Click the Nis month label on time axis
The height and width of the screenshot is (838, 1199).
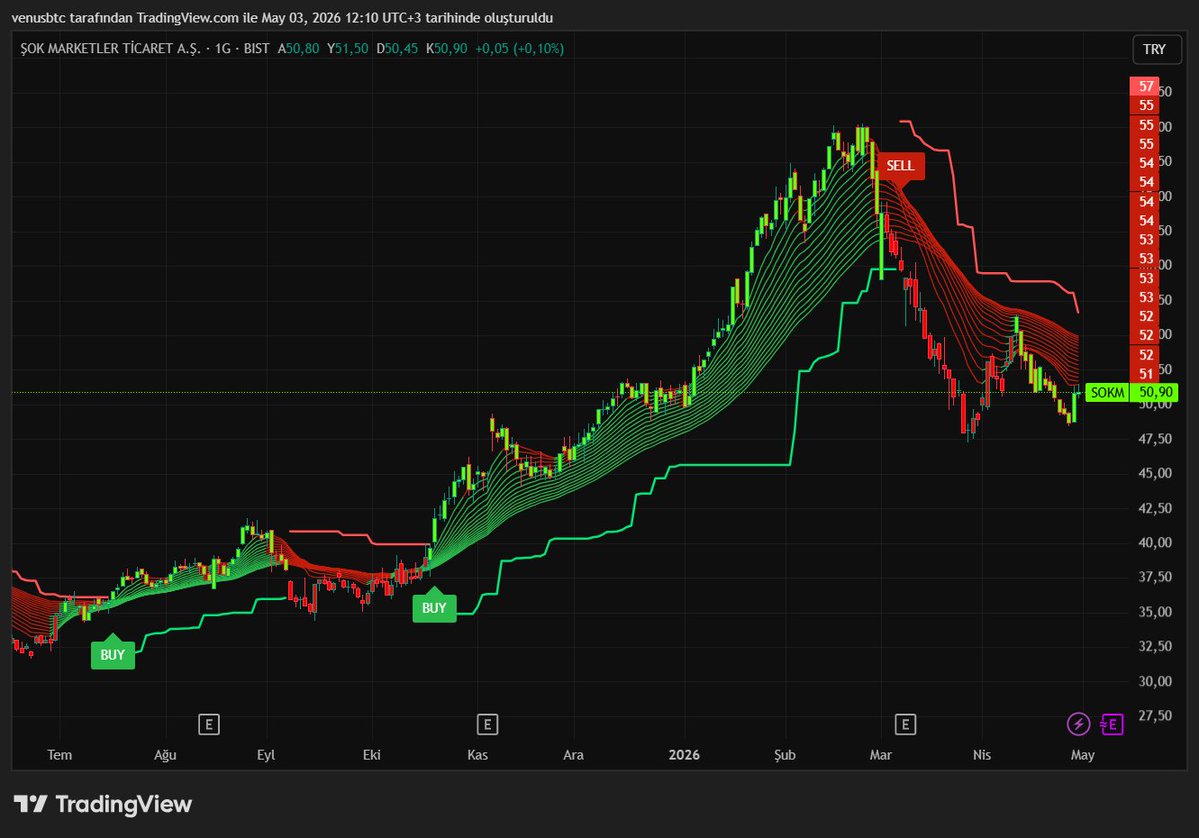pos(982,755)
